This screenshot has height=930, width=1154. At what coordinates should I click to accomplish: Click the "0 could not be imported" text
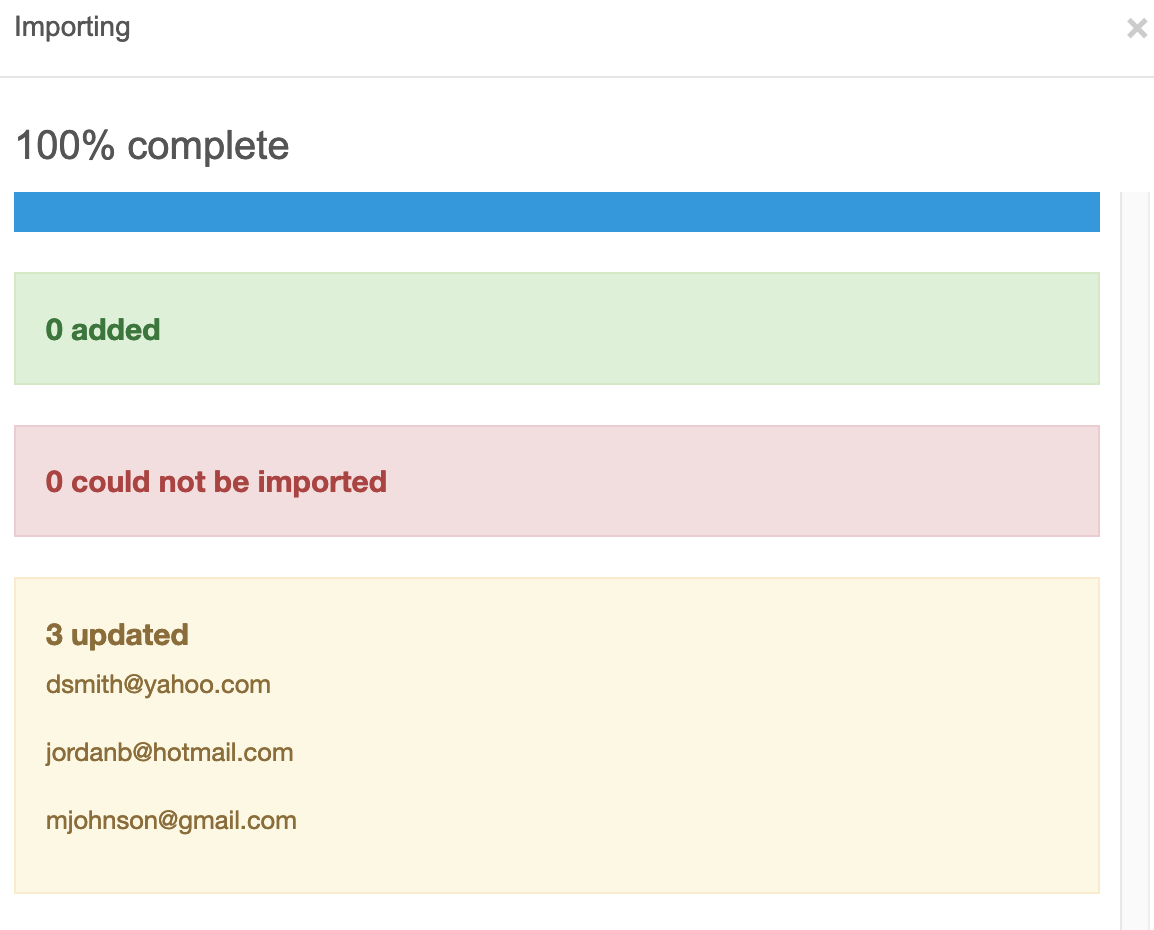(216, 482)
